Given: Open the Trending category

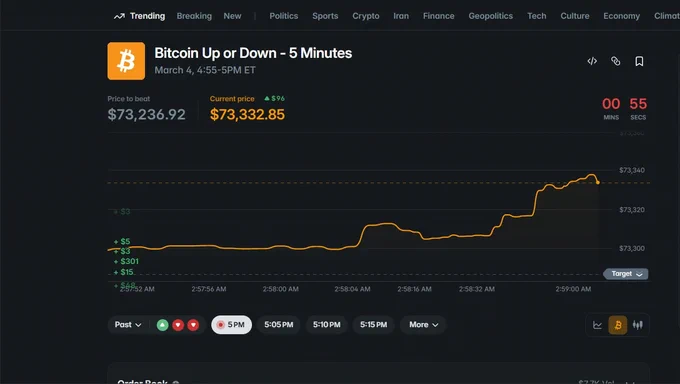Looking at the screenshot, I should tap(147, 16).
